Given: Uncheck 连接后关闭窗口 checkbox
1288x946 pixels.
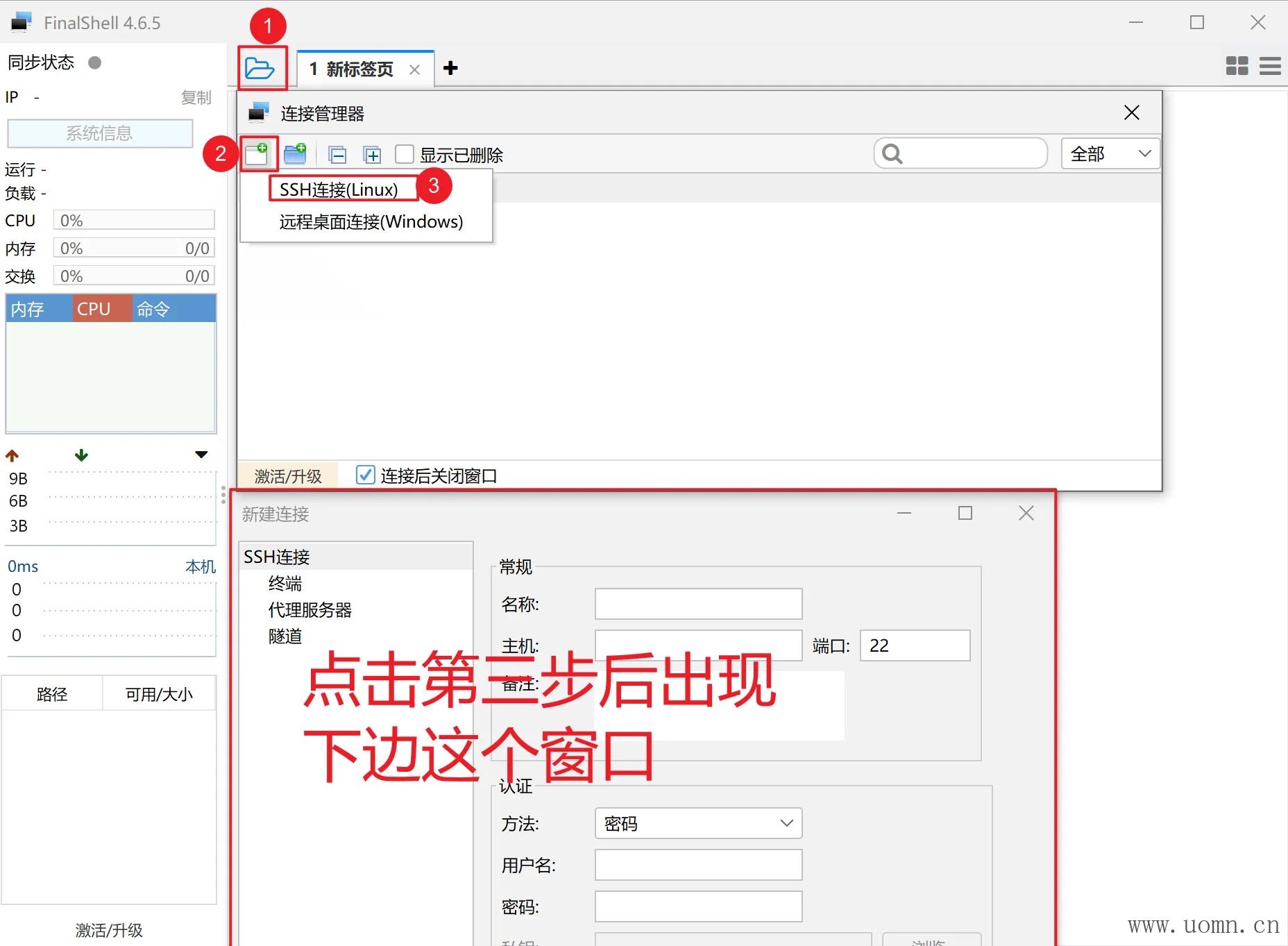Looking at the screenshot, I should tap(365, 475).
